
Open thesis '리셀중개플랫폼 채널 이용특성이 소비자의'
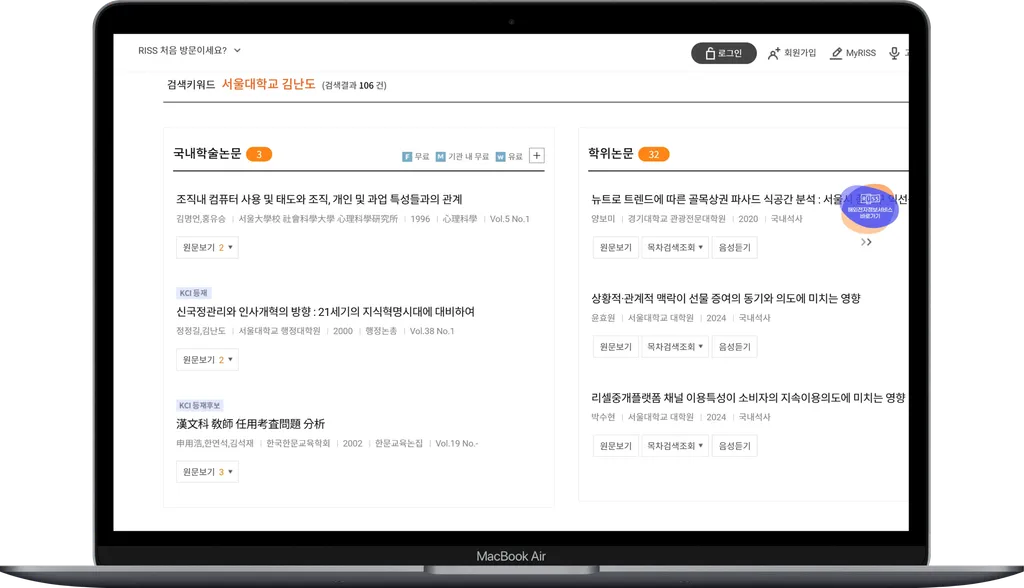tap(748, 398)
